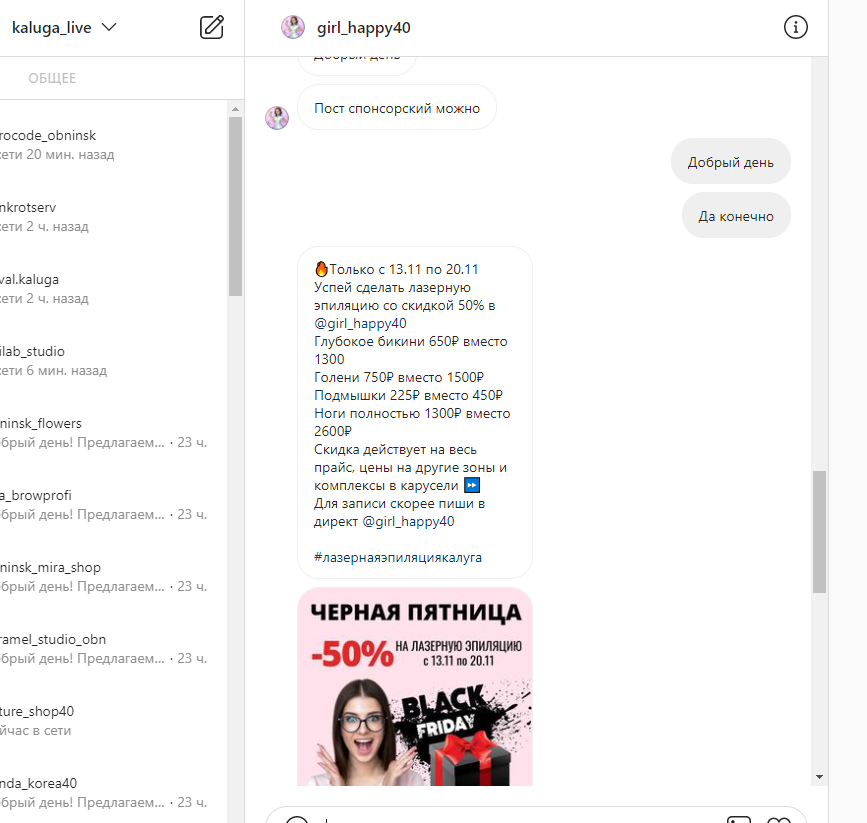Viewport: 867px width, 823px height.
Task: Switch to the ОБЩЕЕ tab
Action: coord(52,78)
